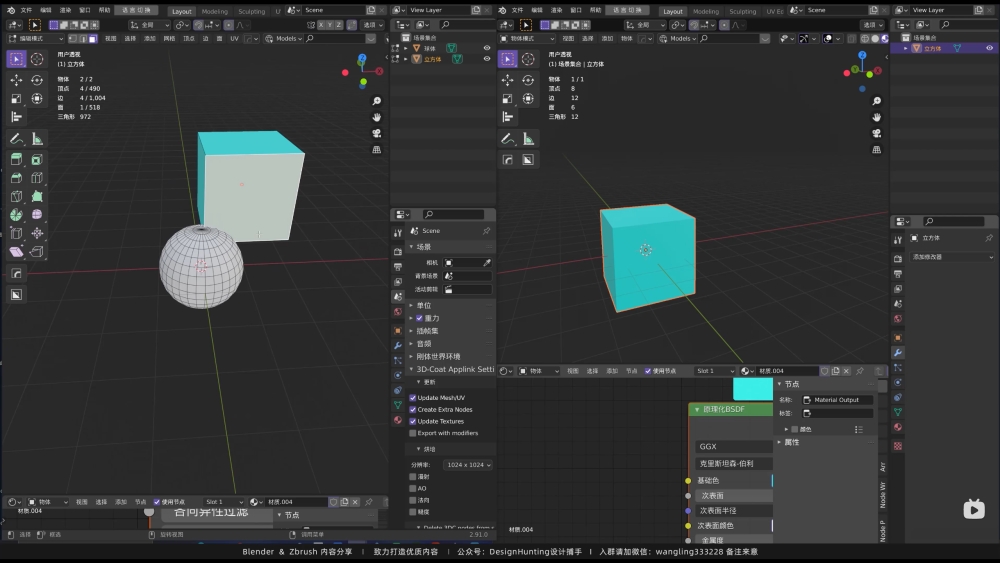
Task: Hide 立方体 in right window outliner
Action: (x=989, y=48)
